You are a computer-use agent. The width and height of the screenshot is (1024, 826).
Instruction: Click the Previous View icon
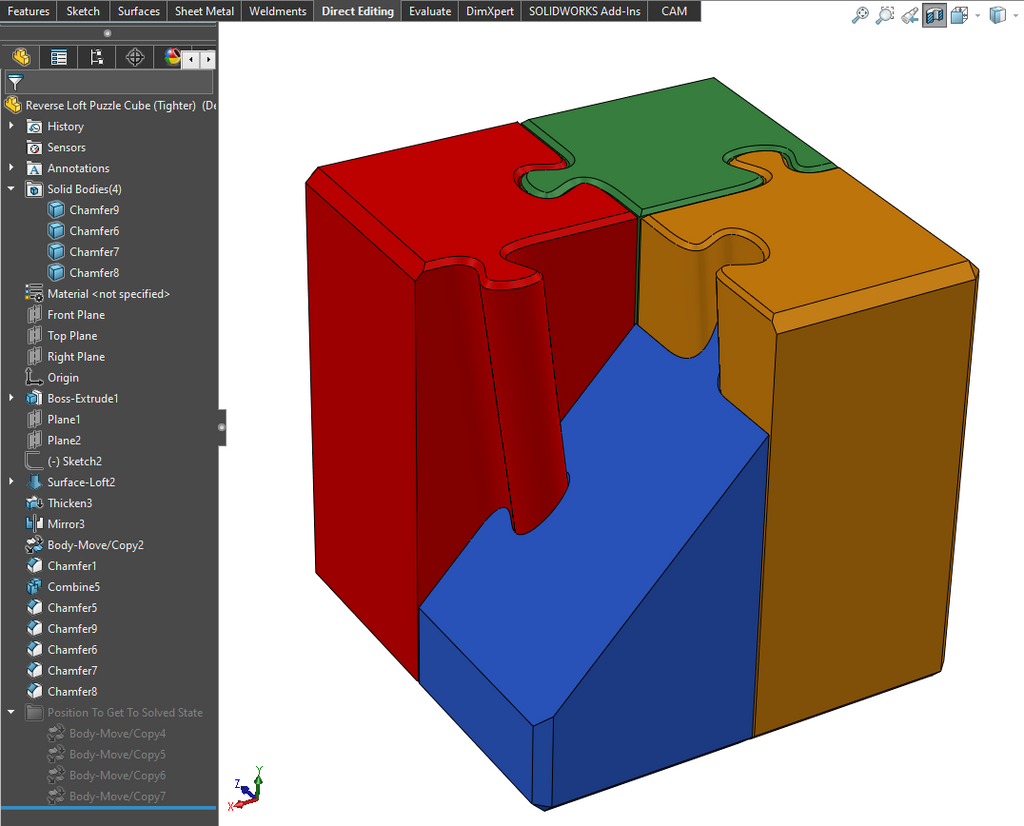click(x=909, y=15)
